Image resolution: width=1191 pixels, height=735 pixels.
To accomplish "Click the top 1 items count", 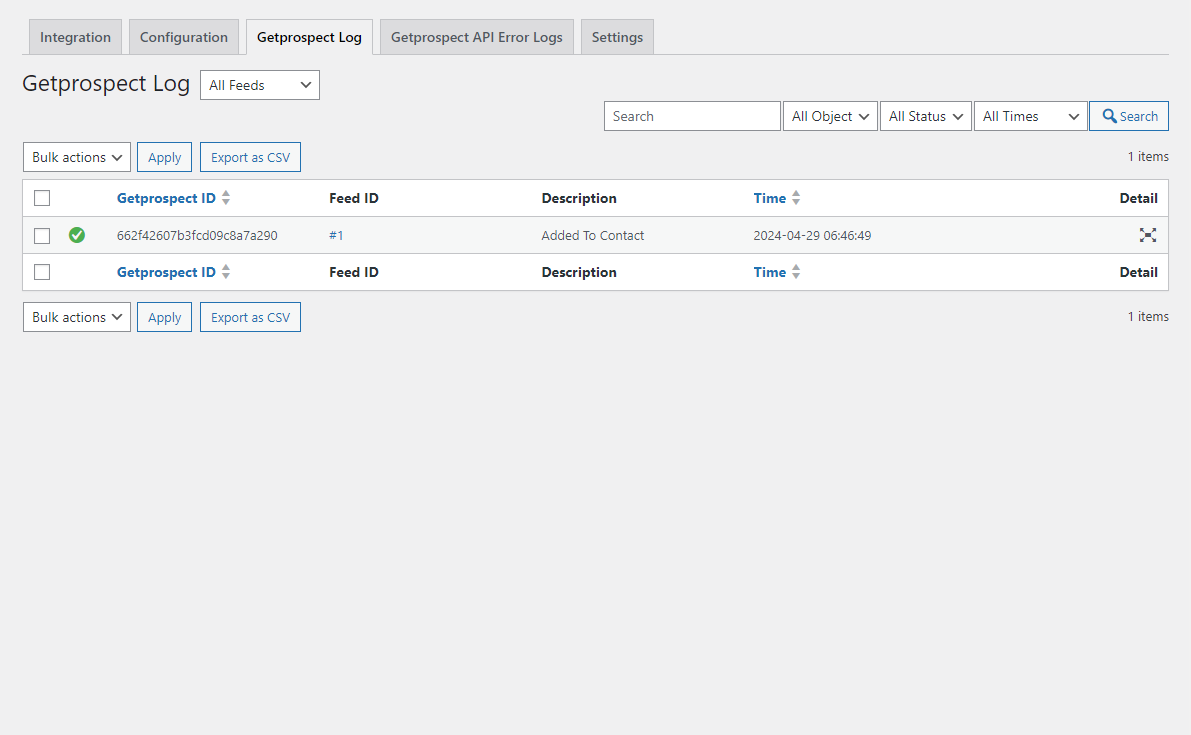I will click(x=1148, y=156).
